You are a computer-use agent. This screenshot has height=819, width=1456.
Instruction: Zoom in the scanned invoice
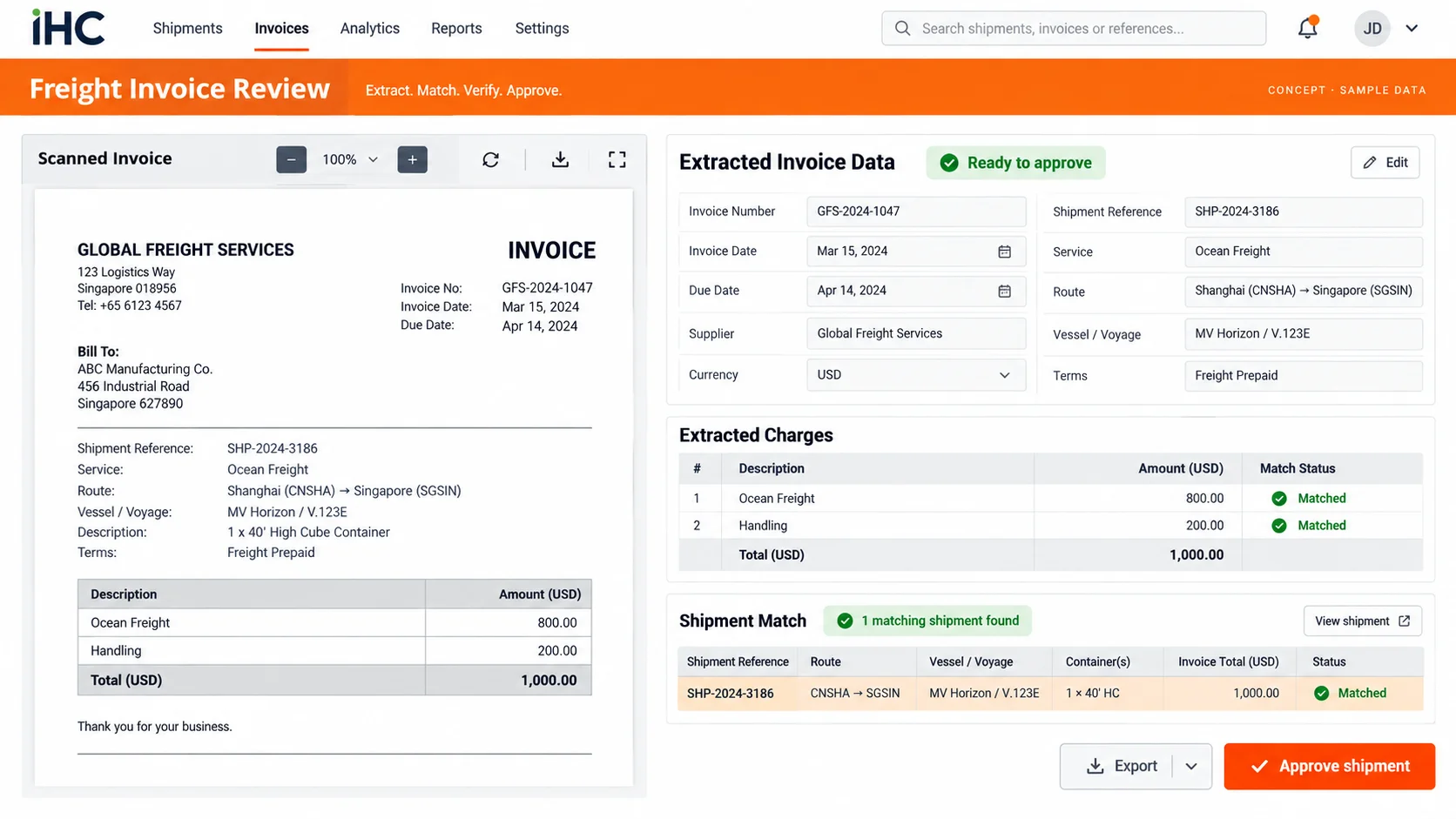[x=412, y=159]
